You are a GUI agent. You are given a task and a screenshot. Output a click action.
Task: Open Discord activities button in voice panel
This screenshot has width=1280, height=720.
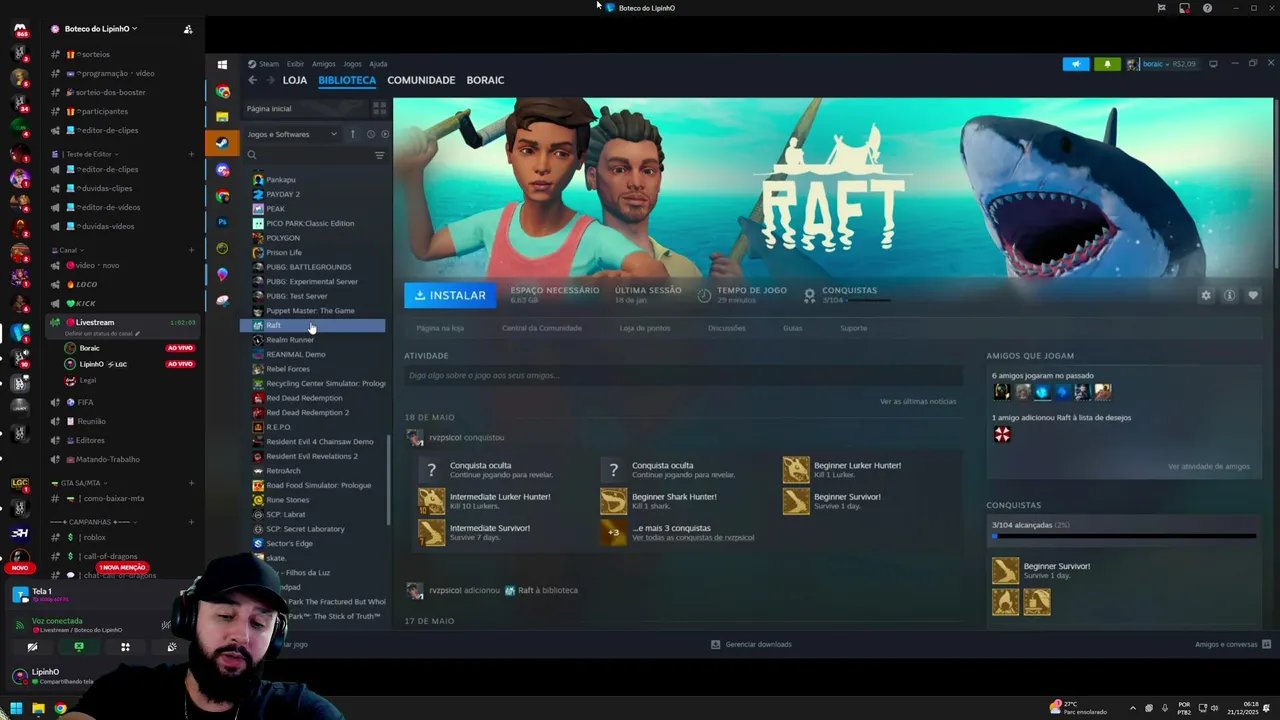pyautogui.click(x=125, y=647)
